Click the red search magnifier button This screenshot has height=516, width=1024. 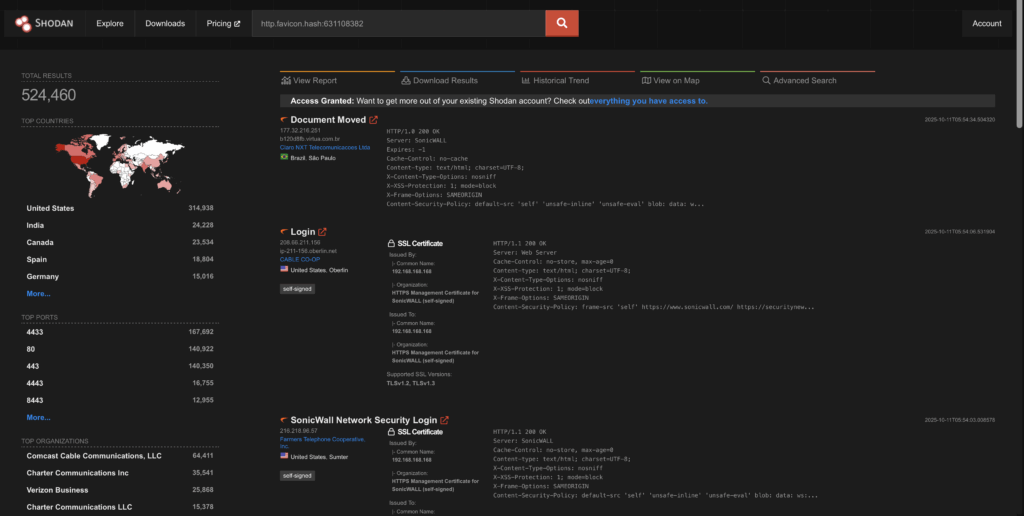coord(561,23)
